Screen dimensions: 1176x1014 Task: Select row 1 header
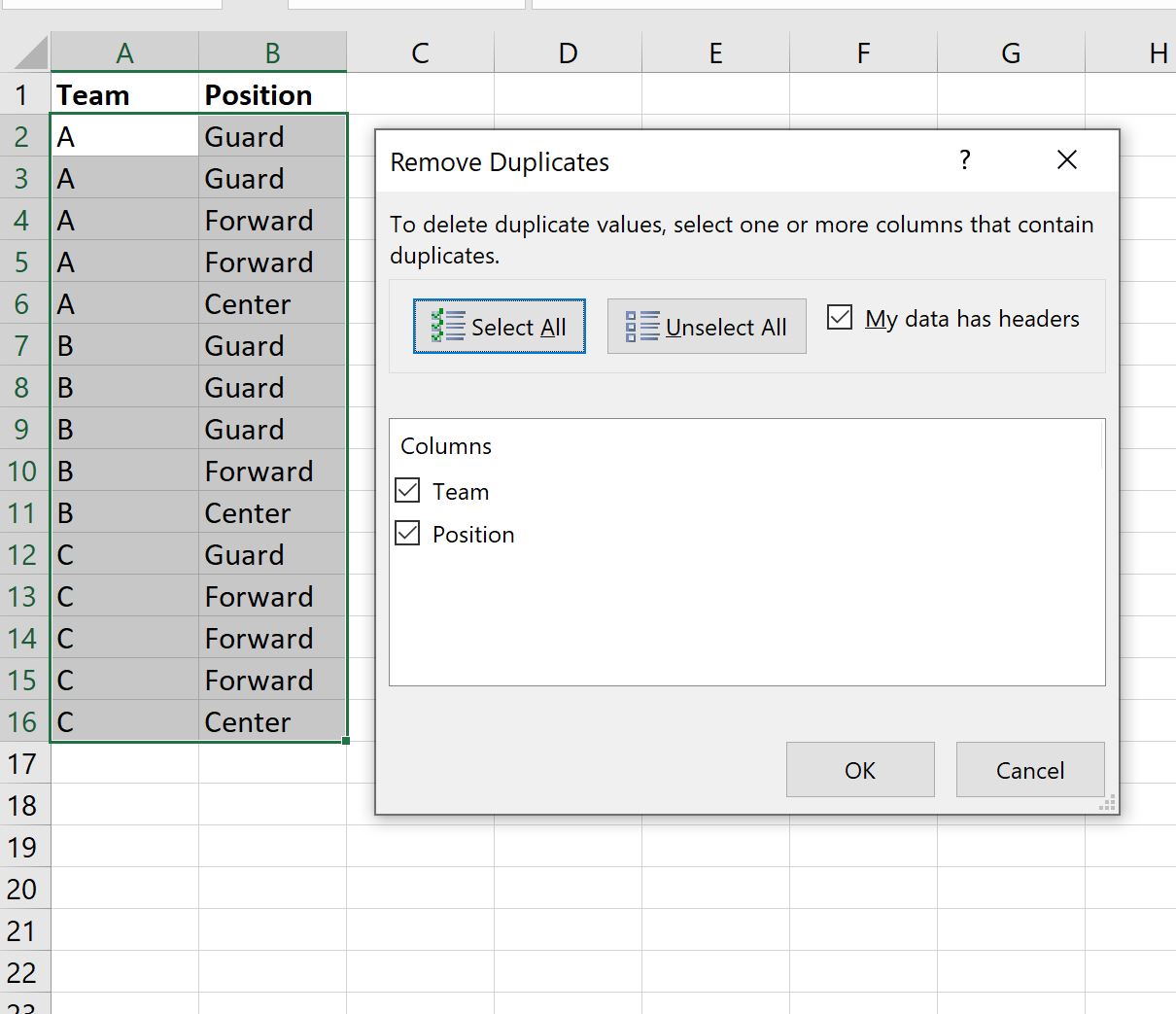pyautogui.click(x=23, y=94)
